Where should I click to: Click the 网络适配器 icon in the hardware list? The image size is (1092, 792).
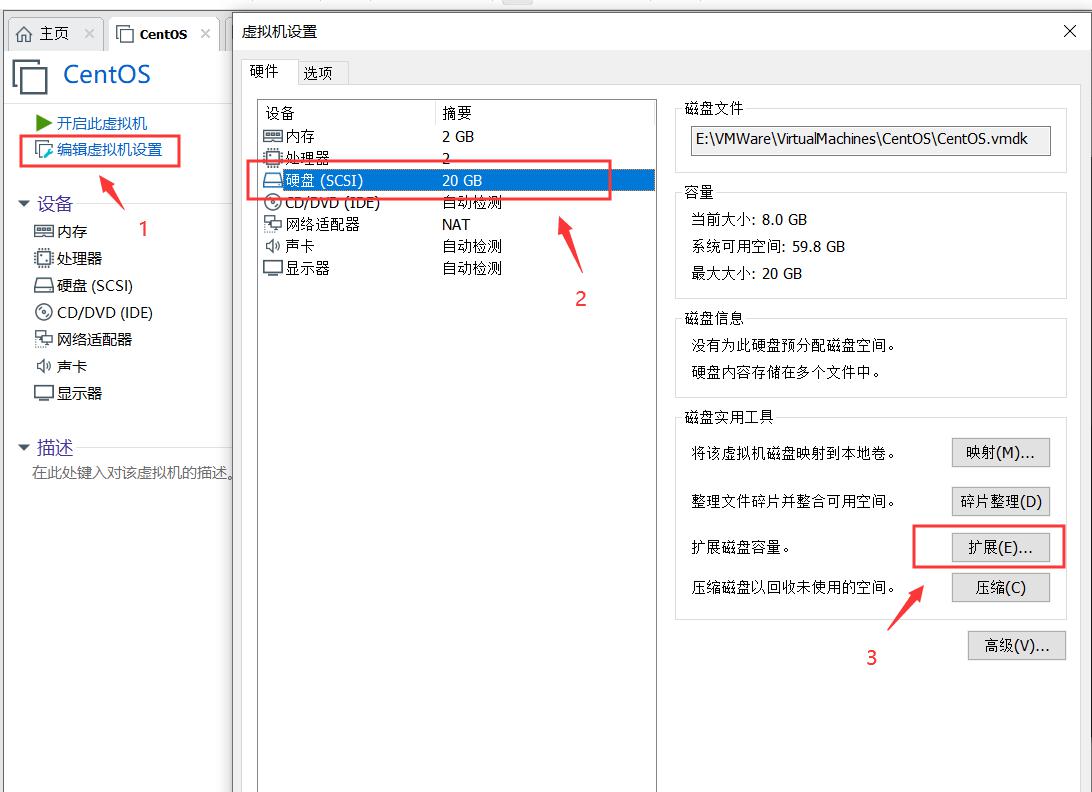pos(272,224)
